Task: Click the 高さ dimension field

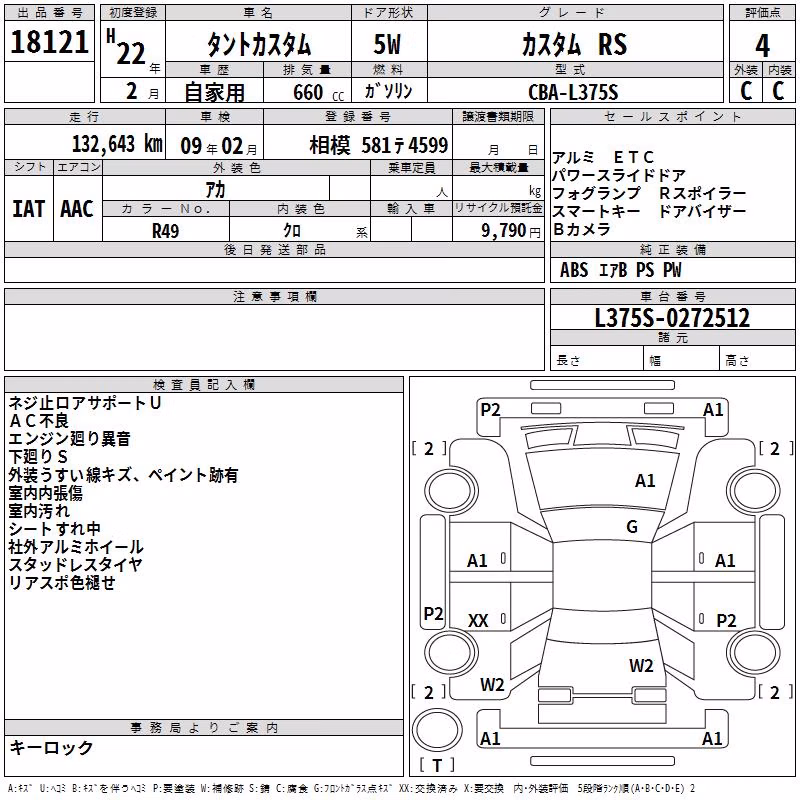Action: [x=757, y=360]
